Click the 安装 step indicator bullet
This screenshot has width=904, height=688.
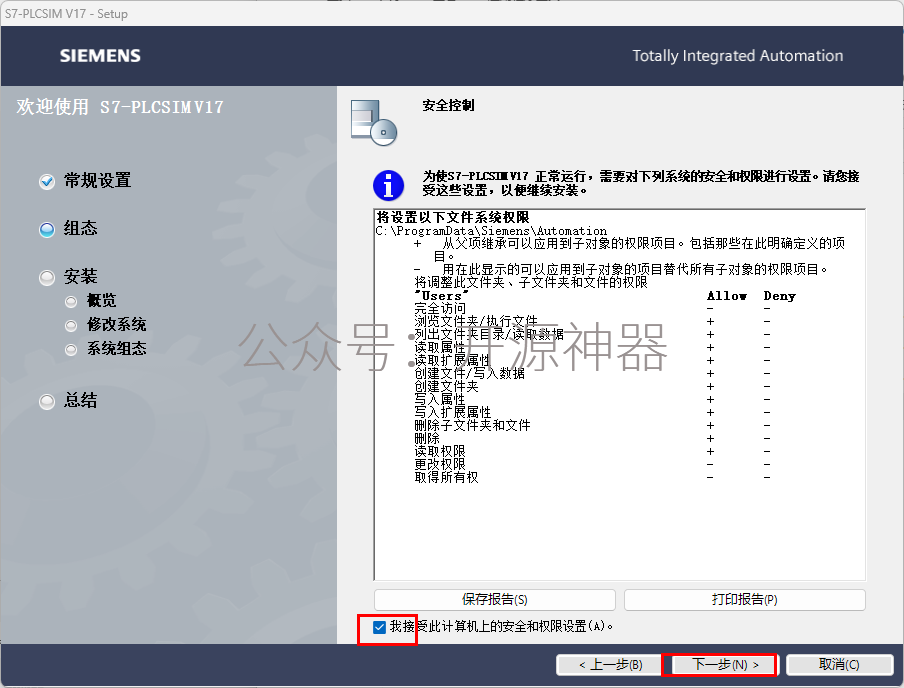click(47, 277)
